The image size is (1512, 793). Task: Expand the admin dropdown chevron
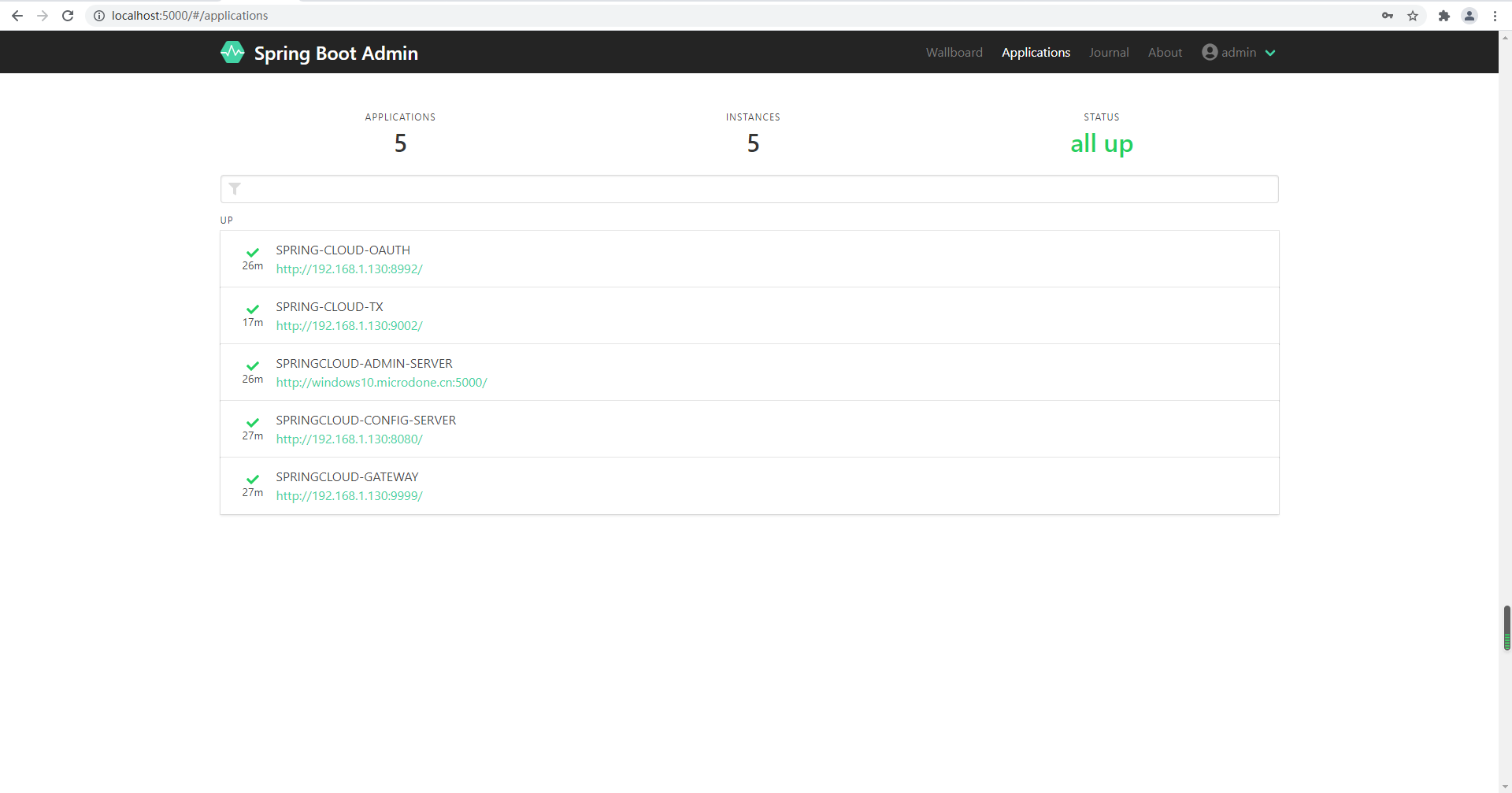click(x=1270, y=53)
